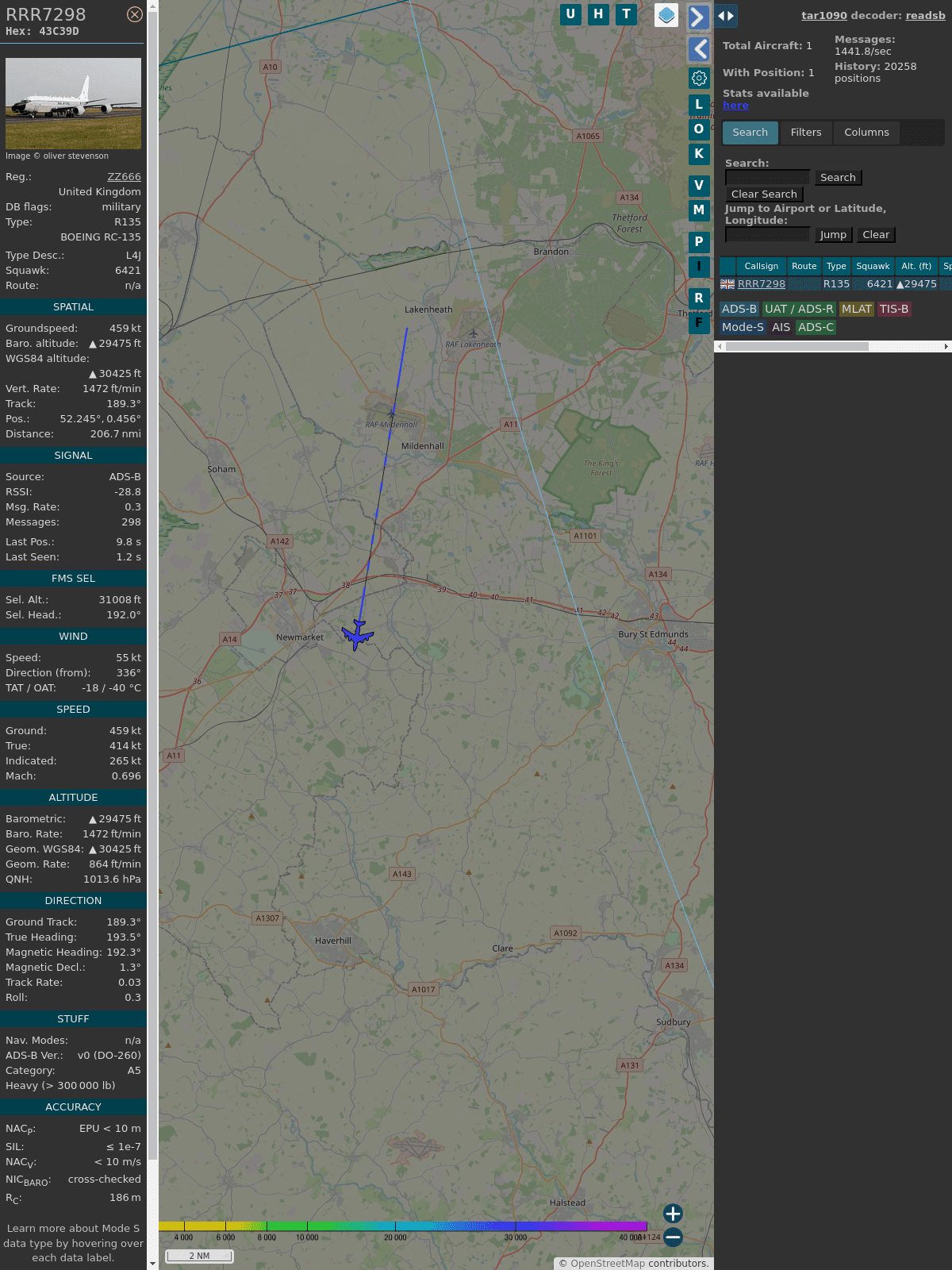Open settings gear on map
This screenshot has height=1270, width=952.
[x=699, y=78]
